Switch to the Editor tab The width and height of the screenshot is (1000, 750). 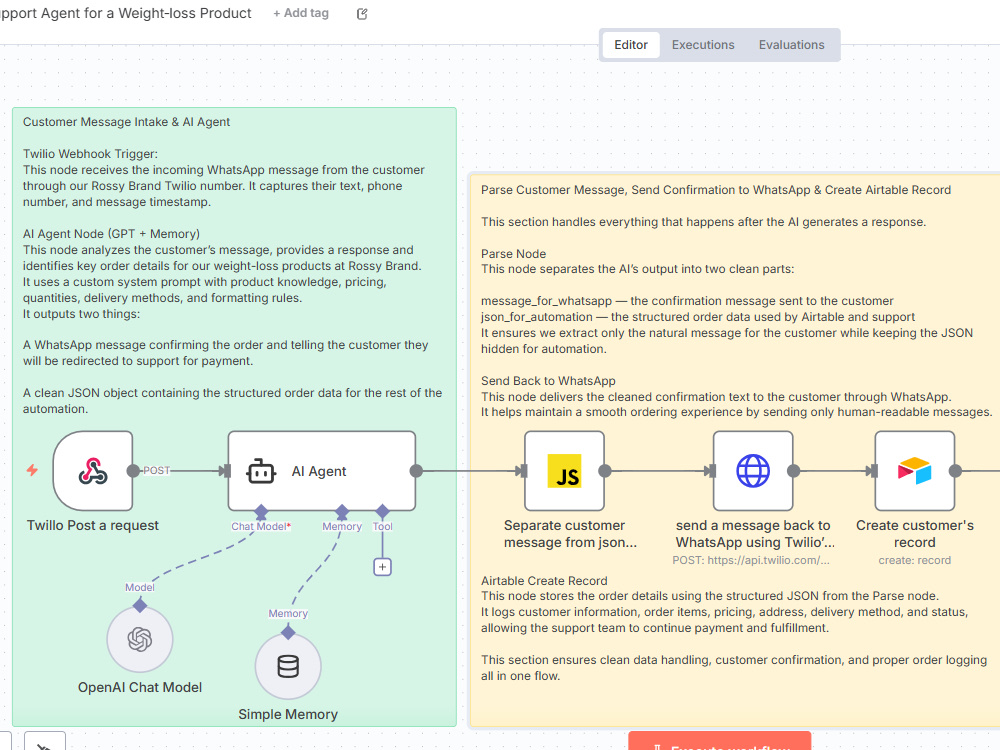point(631,45)
